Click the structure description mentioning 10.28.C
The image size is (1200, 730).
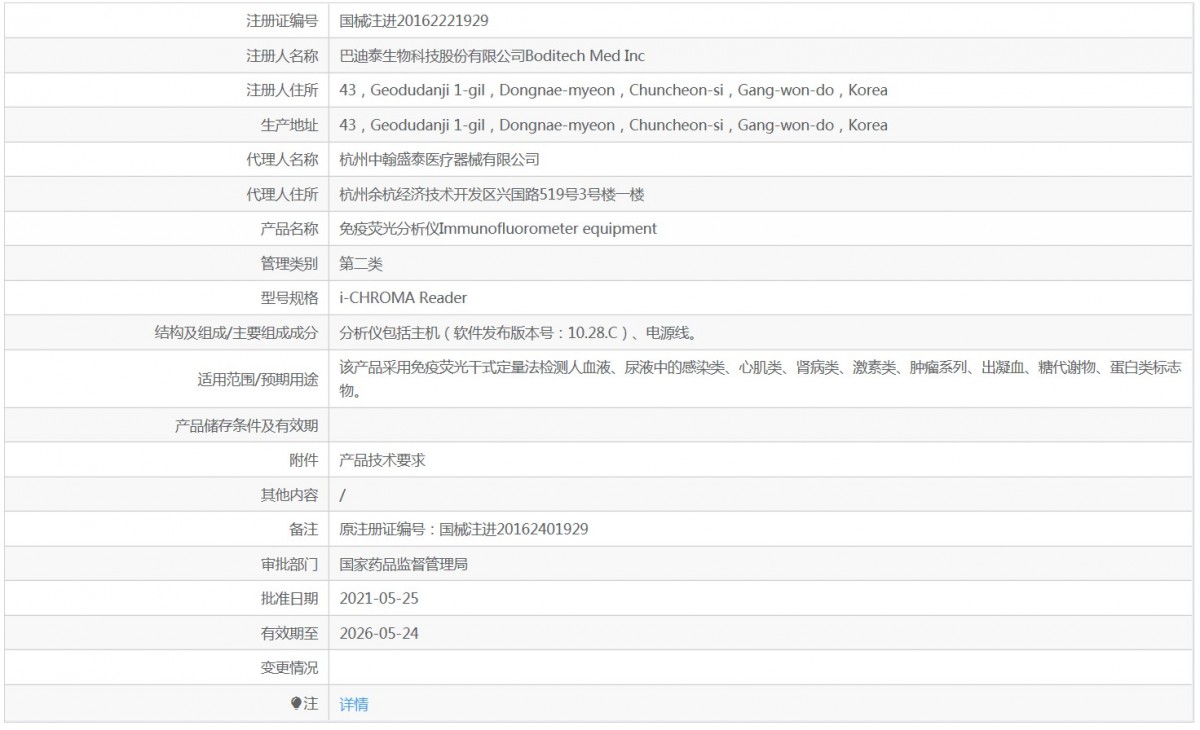pos(526,333)
